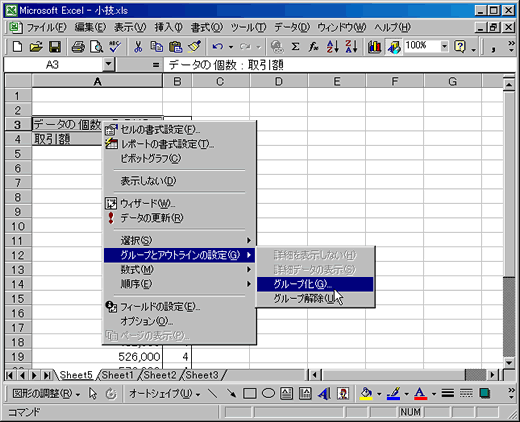The width and height of the screenshot is (520, 422).
Task: Choose セルの書式設定 from context menu
Action: (x=180, y=129)
